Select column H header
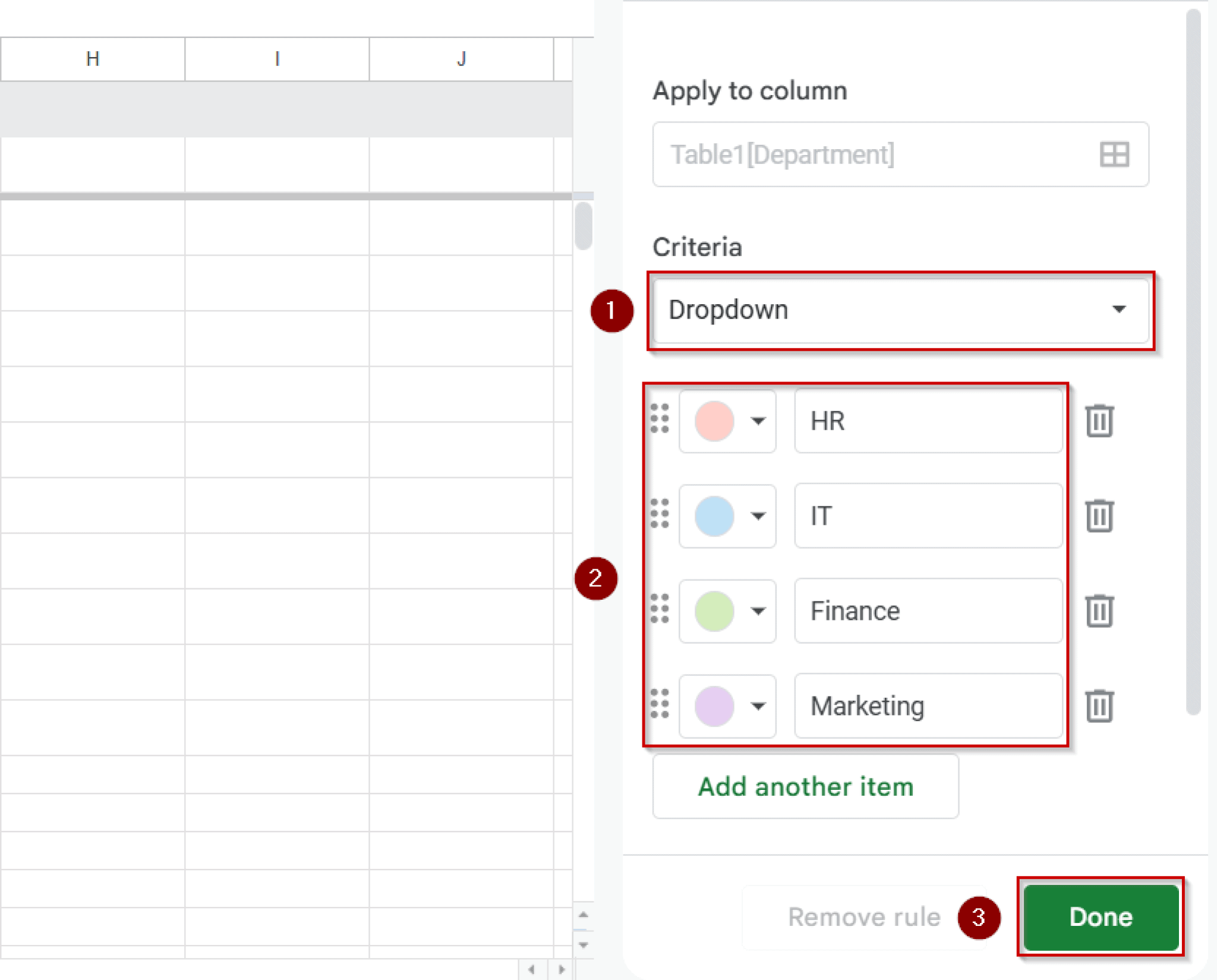The width and height of the screenshot is (1217, 980). [92, 58]
